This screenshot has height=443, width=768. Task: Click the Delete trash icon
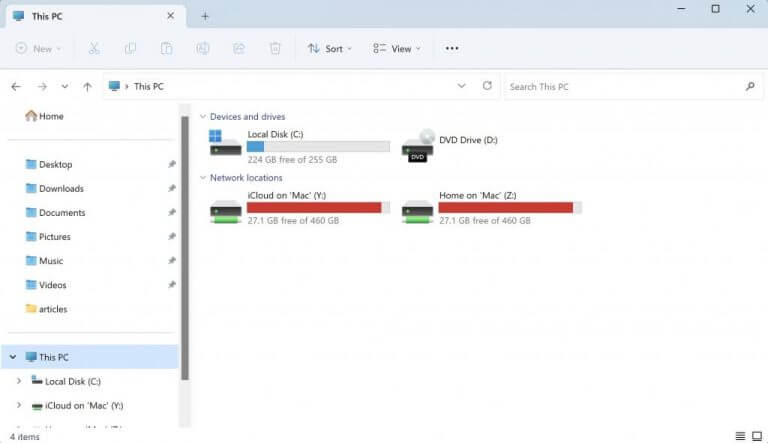pos(275,48)
